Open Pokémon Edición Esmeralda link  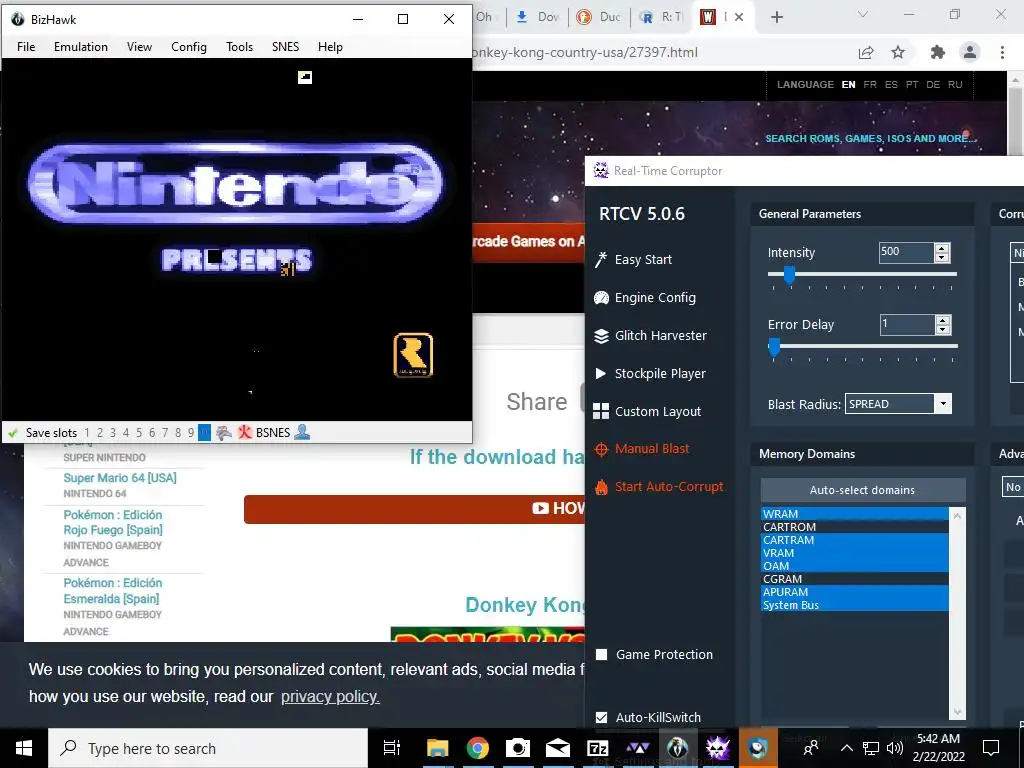[x=113, y=590]
